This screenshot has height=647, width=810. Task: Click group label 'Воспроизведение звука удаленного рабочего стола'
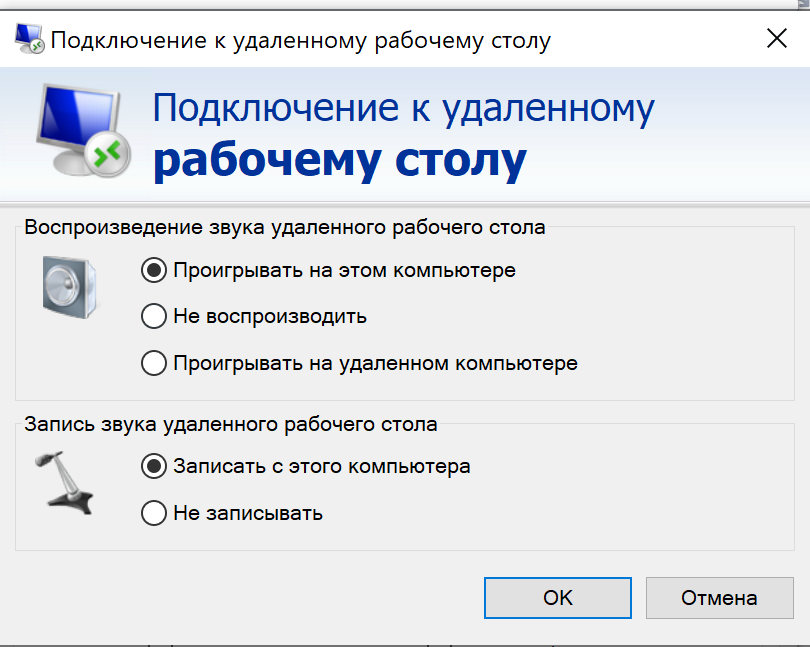(285, 227)
